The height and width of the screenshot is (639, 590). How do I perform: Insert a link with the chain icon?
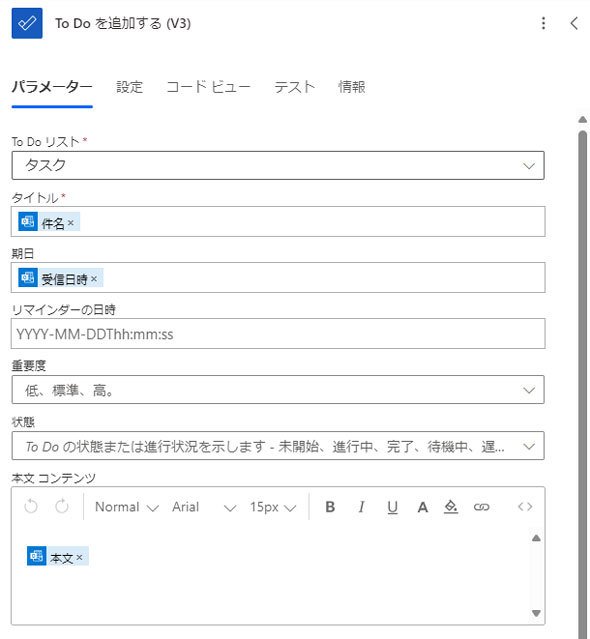481,507
